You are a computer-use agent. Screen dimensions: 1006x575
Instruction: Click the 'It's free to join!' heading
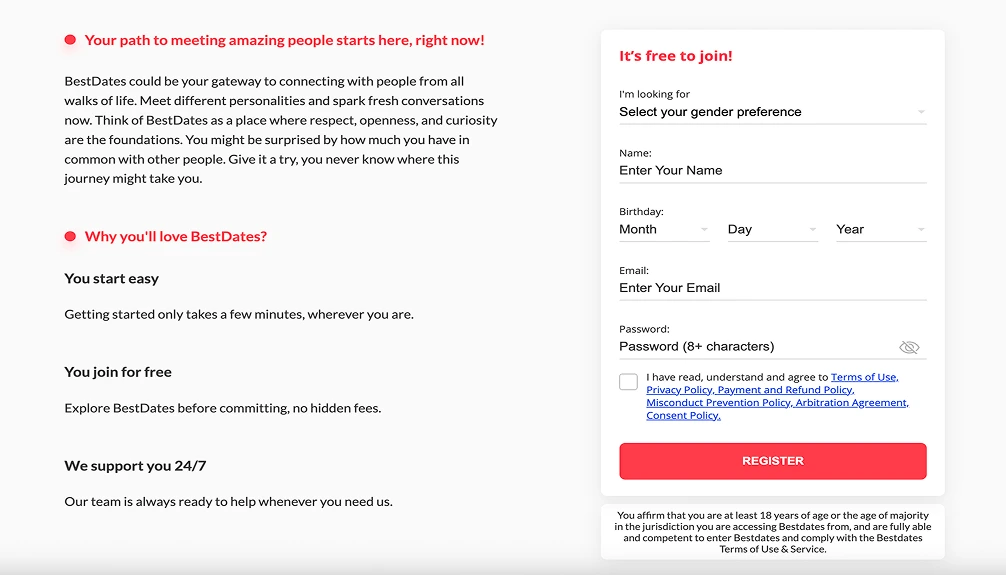coord(676,57)
